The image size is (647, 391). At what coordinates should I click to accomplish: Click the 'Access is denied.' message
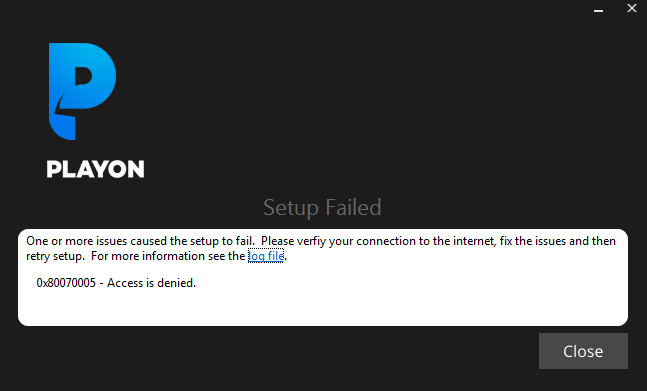click(151, 283)
